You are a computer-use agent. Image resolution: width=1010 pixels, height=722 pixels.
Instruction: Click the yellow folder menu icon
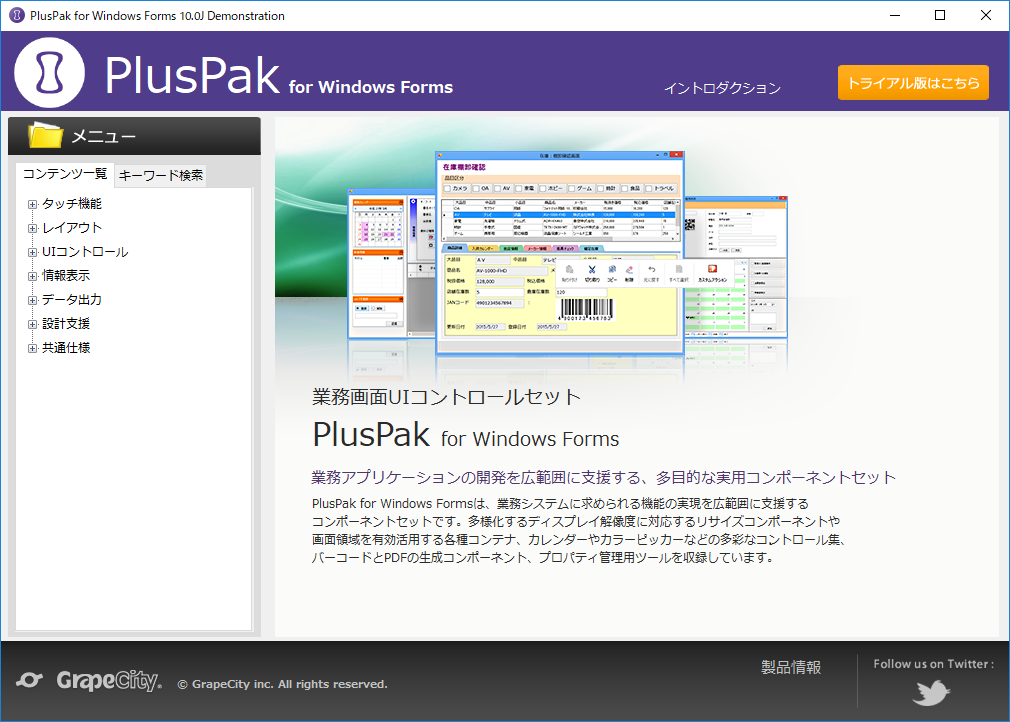pos(46,135)
